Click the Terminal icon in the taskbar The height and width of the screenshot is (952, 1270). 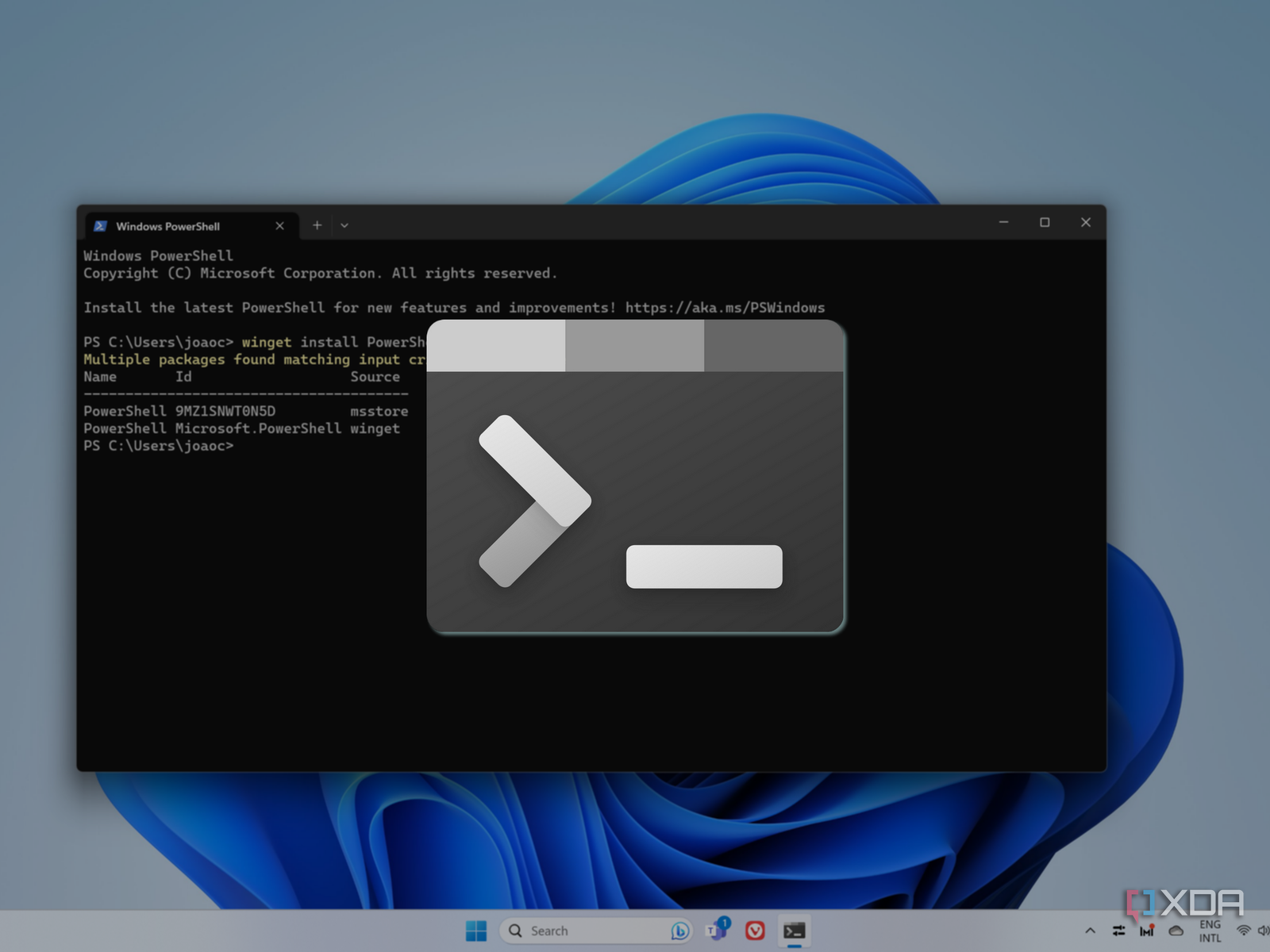(x=794, y=931)
